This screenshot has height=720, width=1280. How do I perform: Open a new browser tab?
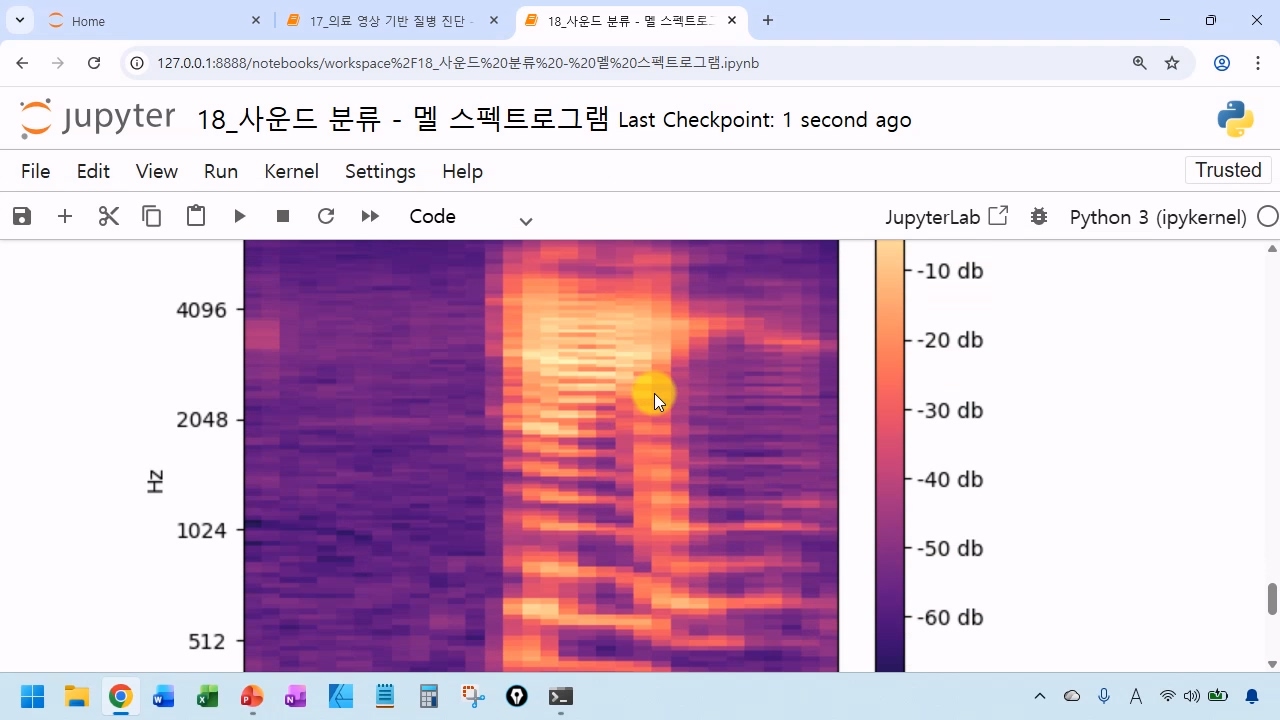[768, 20]
